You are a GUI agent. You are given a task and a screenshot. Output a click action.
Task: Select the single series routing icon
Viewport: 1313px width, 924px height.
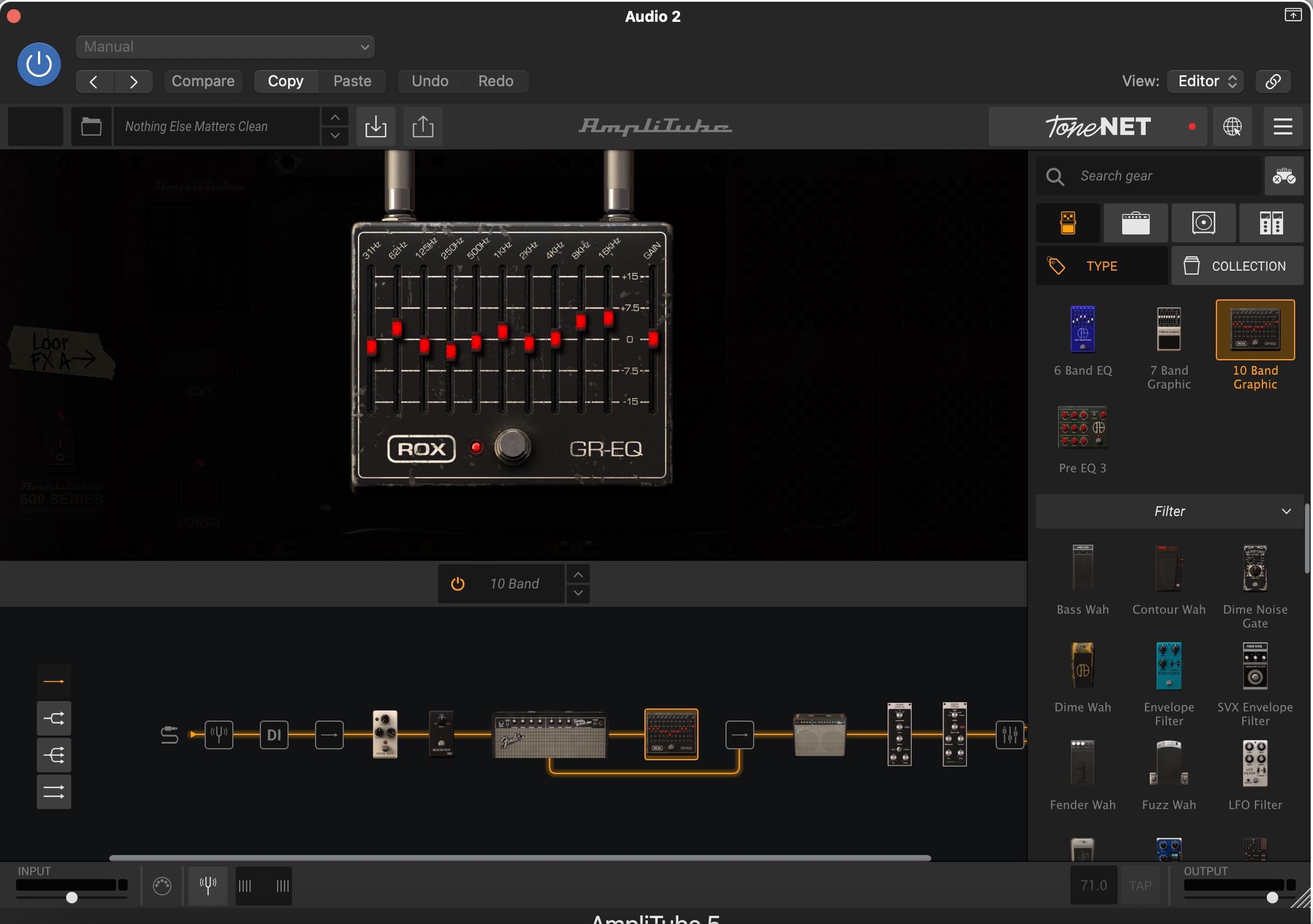[x=54, y=682]
